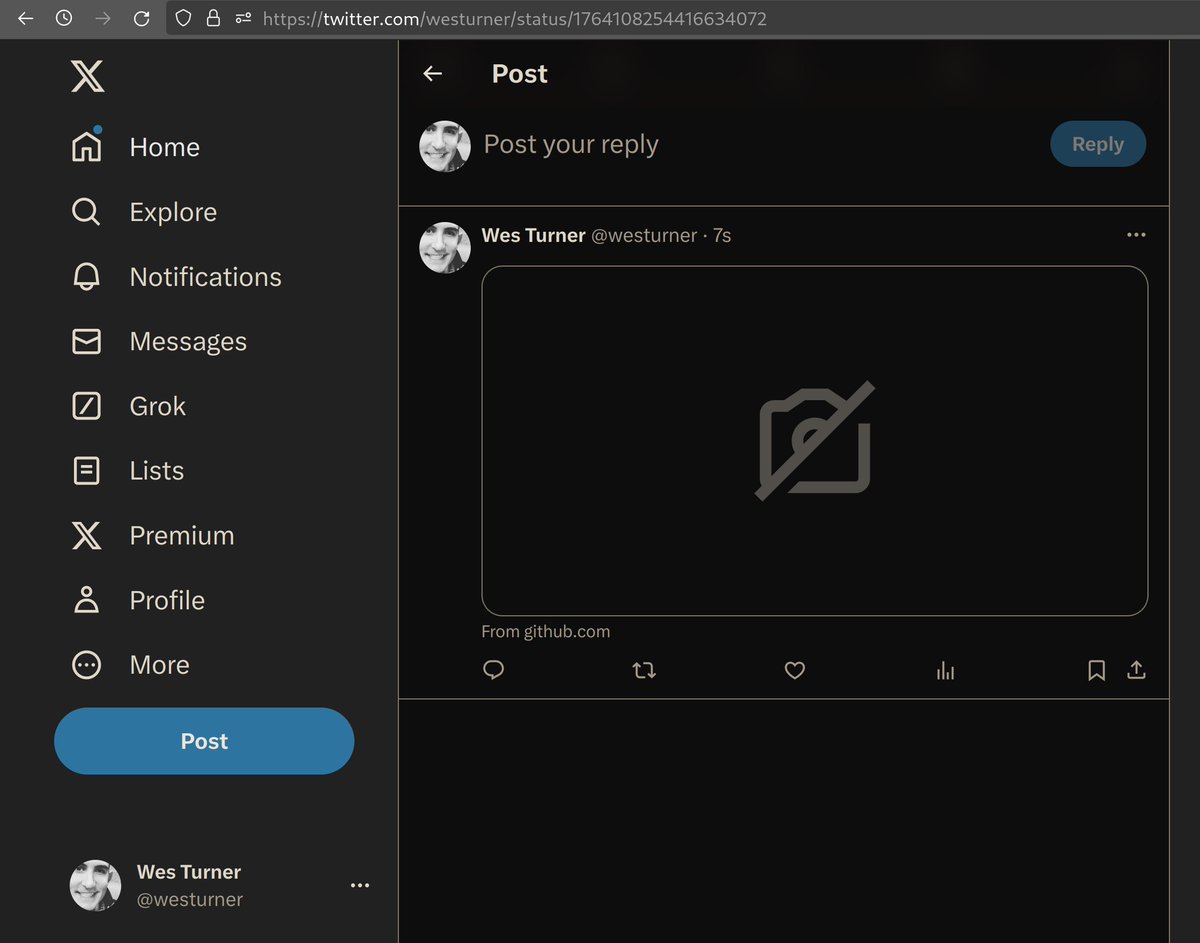Open account options next to @westurner
Image resolution: width=1200 pixels, height=943 pixels.
click(360, 884)
